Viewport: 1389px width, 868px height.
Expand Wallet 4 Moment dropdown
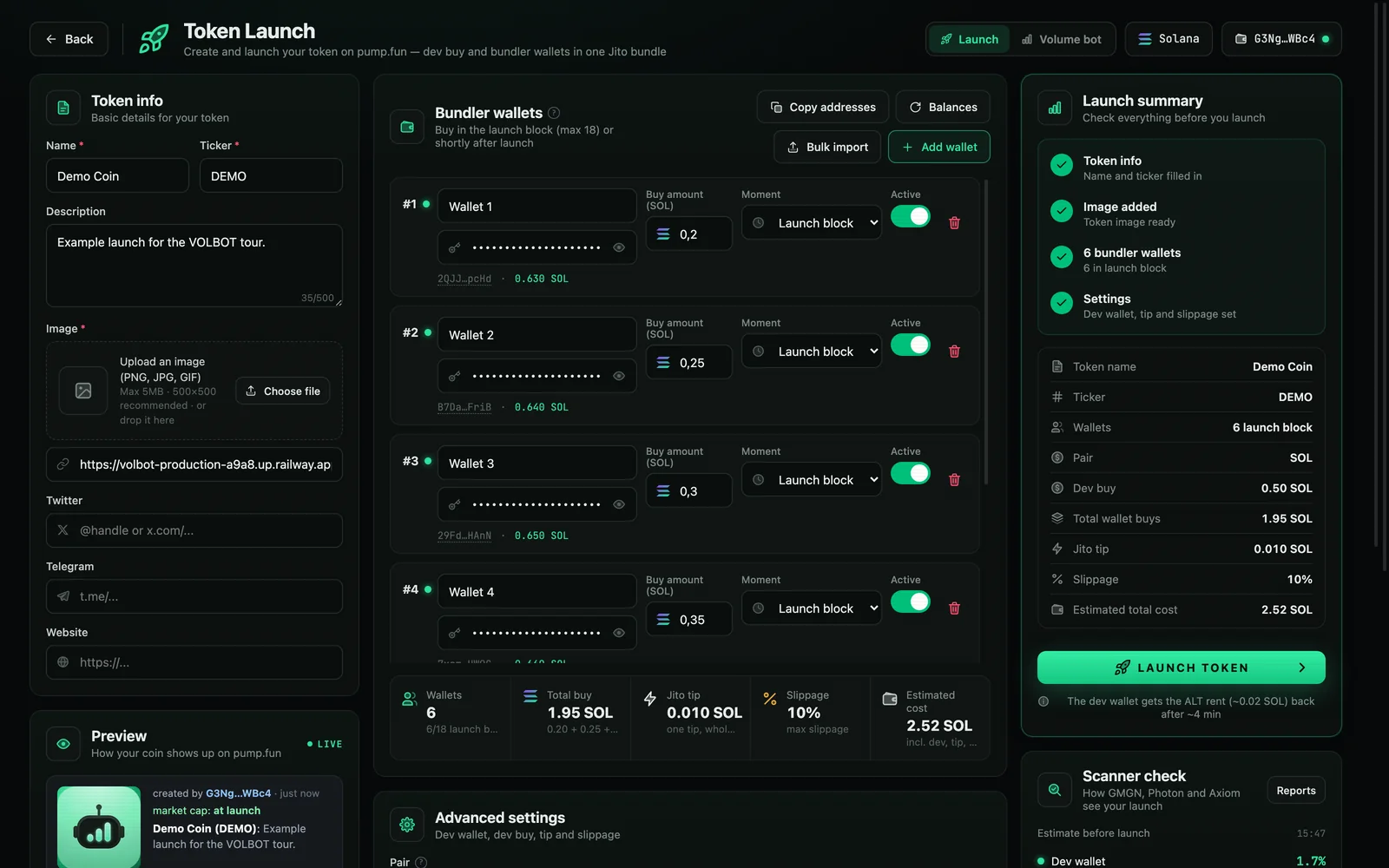pyautogui.click(x=812, y=608)
